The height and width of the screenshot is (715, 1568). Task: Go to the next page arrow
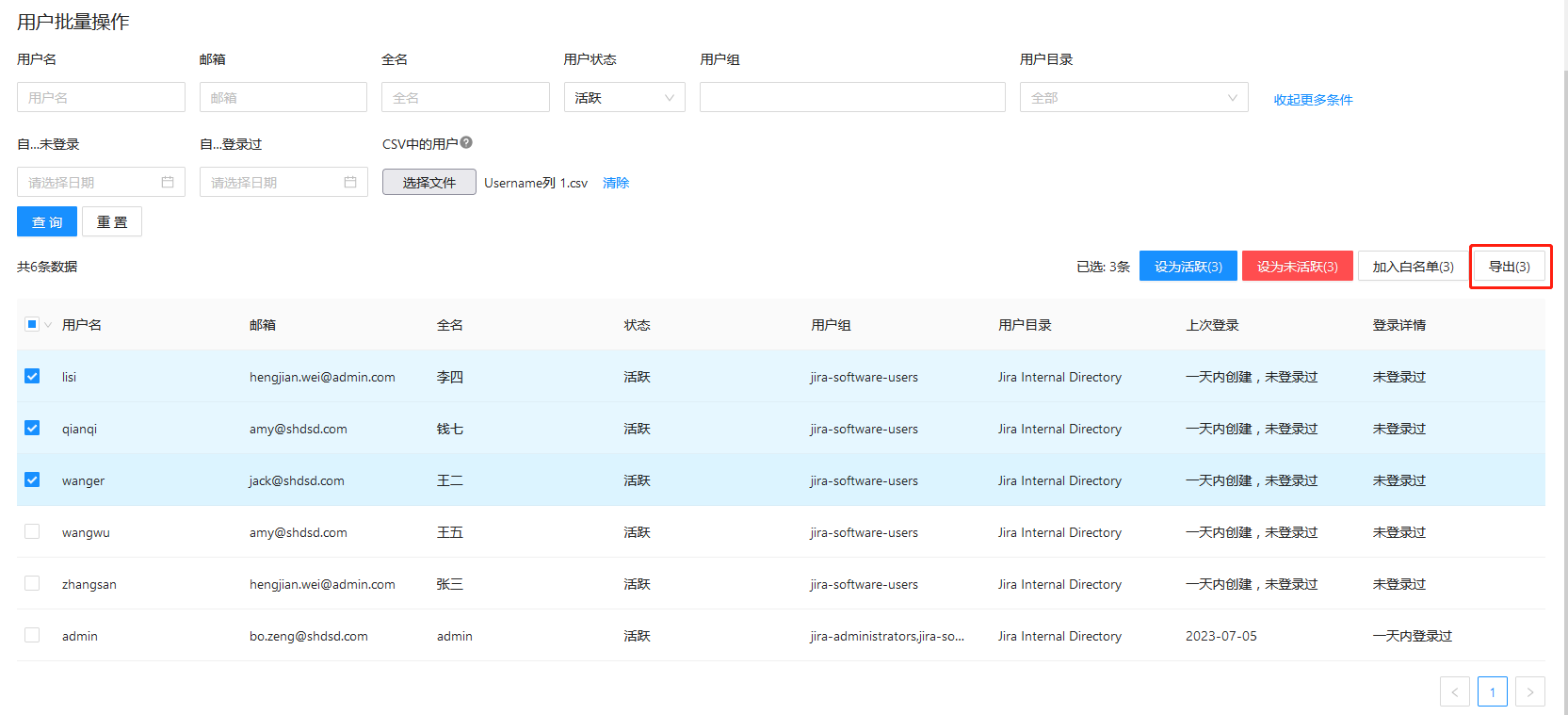[x=1529, y=691]
